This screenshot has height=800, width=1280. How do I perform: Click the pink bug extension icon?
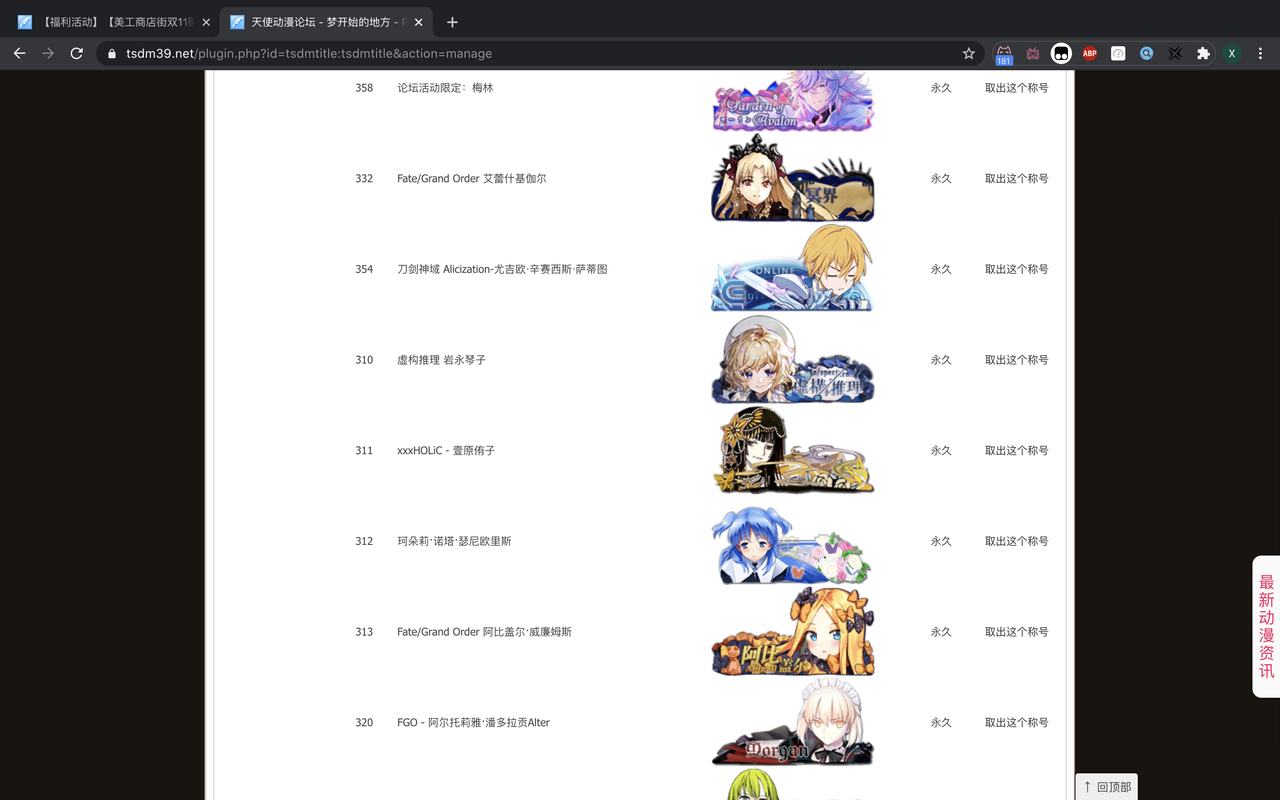pos(1033,53)
